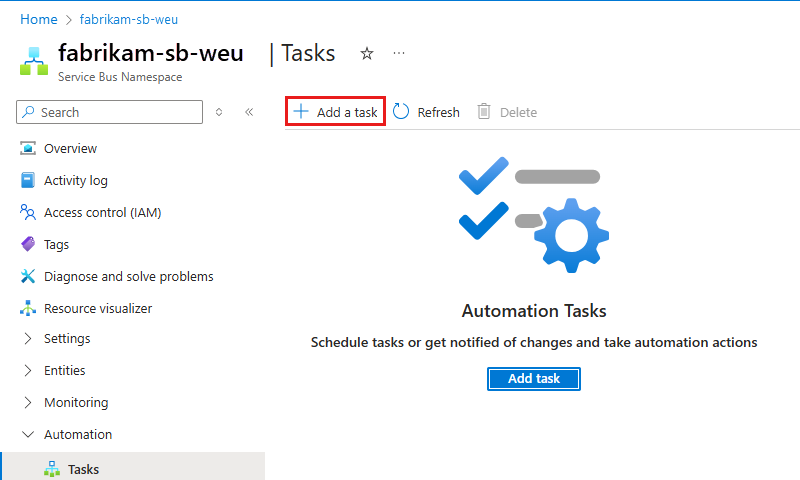
Task: Click Add a task in toolbar
Action: (336, 112)
